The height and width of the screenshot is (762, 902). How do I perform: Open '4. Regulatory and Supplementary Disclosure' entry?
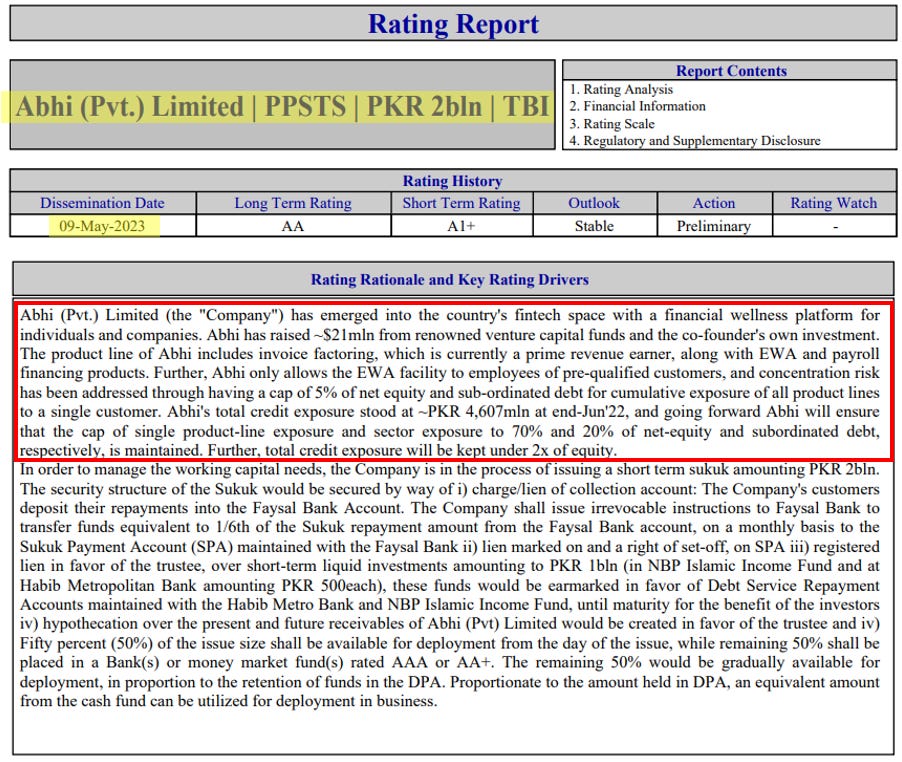[x=695, y=141]
